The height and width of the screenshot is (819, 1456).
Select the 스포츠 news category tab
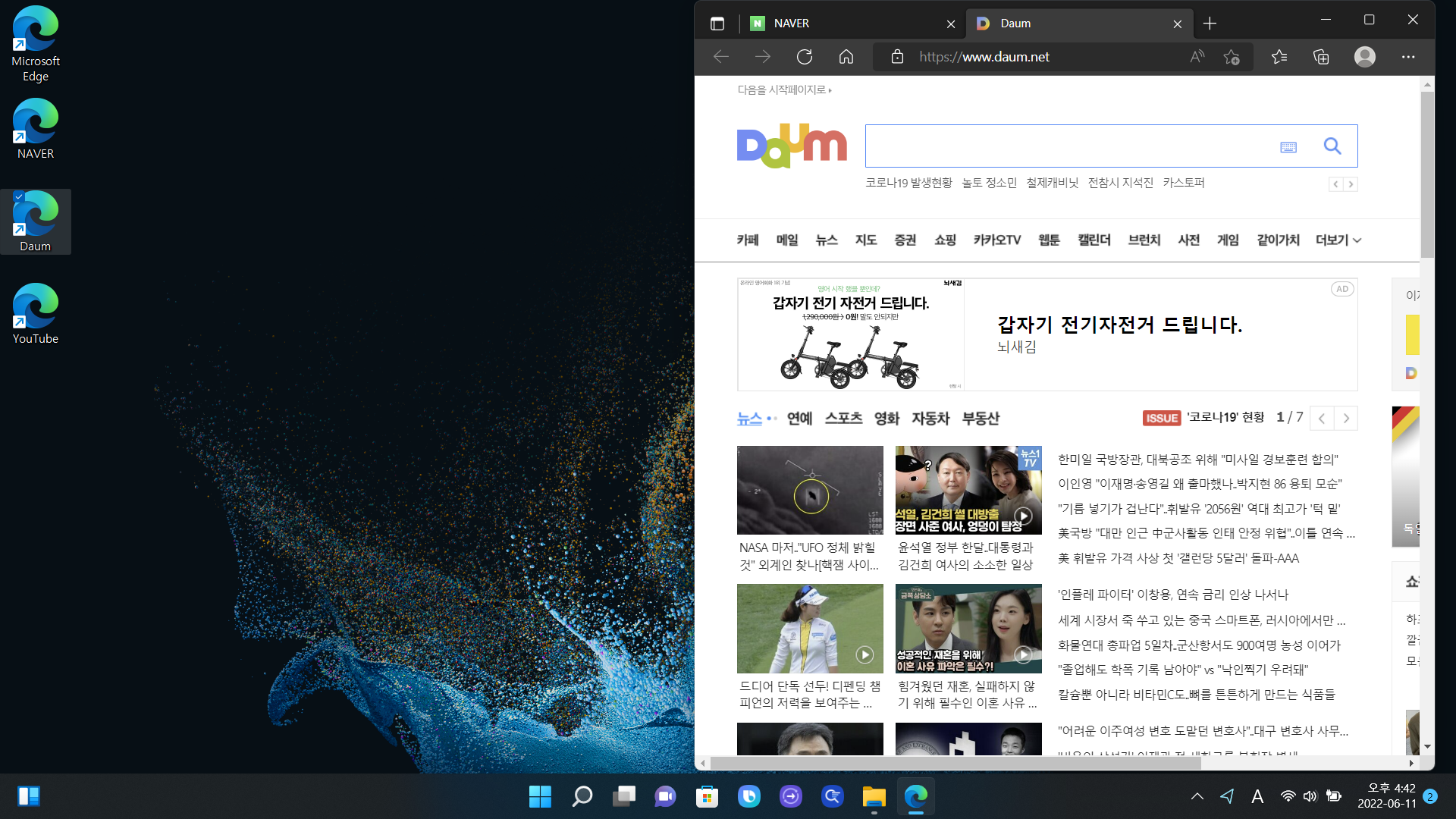(843, 419)
